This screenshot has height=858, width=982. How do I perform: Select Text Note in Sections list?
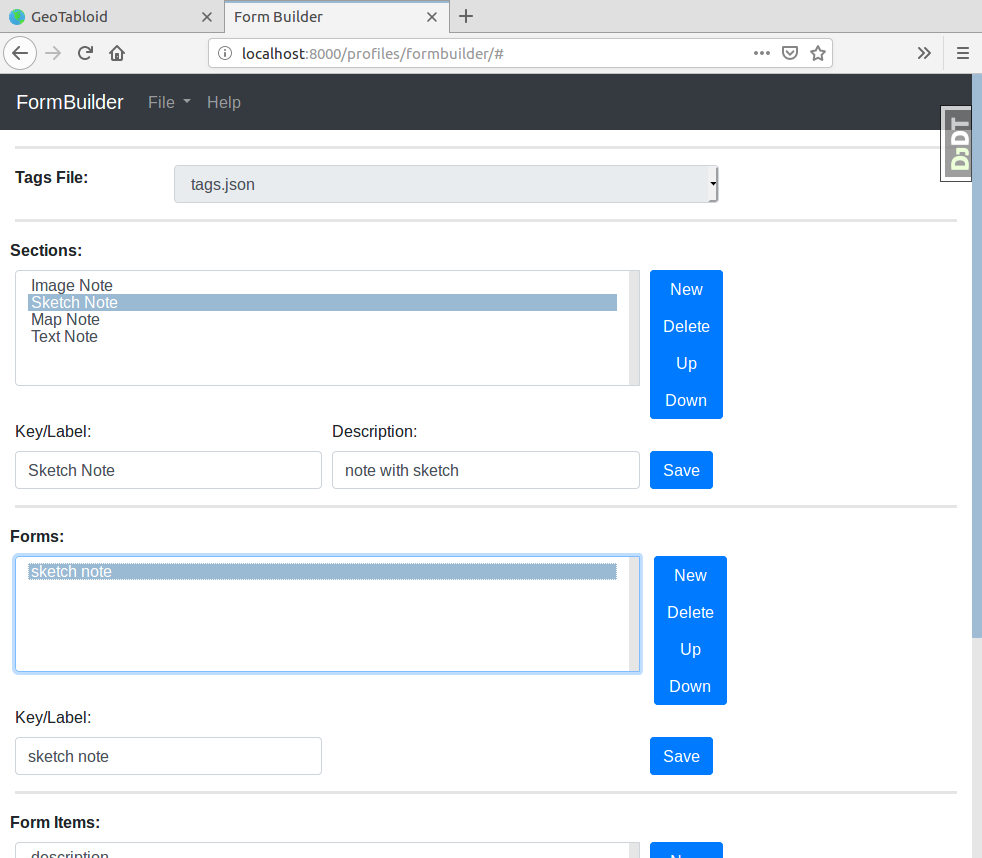coord(323,336)
